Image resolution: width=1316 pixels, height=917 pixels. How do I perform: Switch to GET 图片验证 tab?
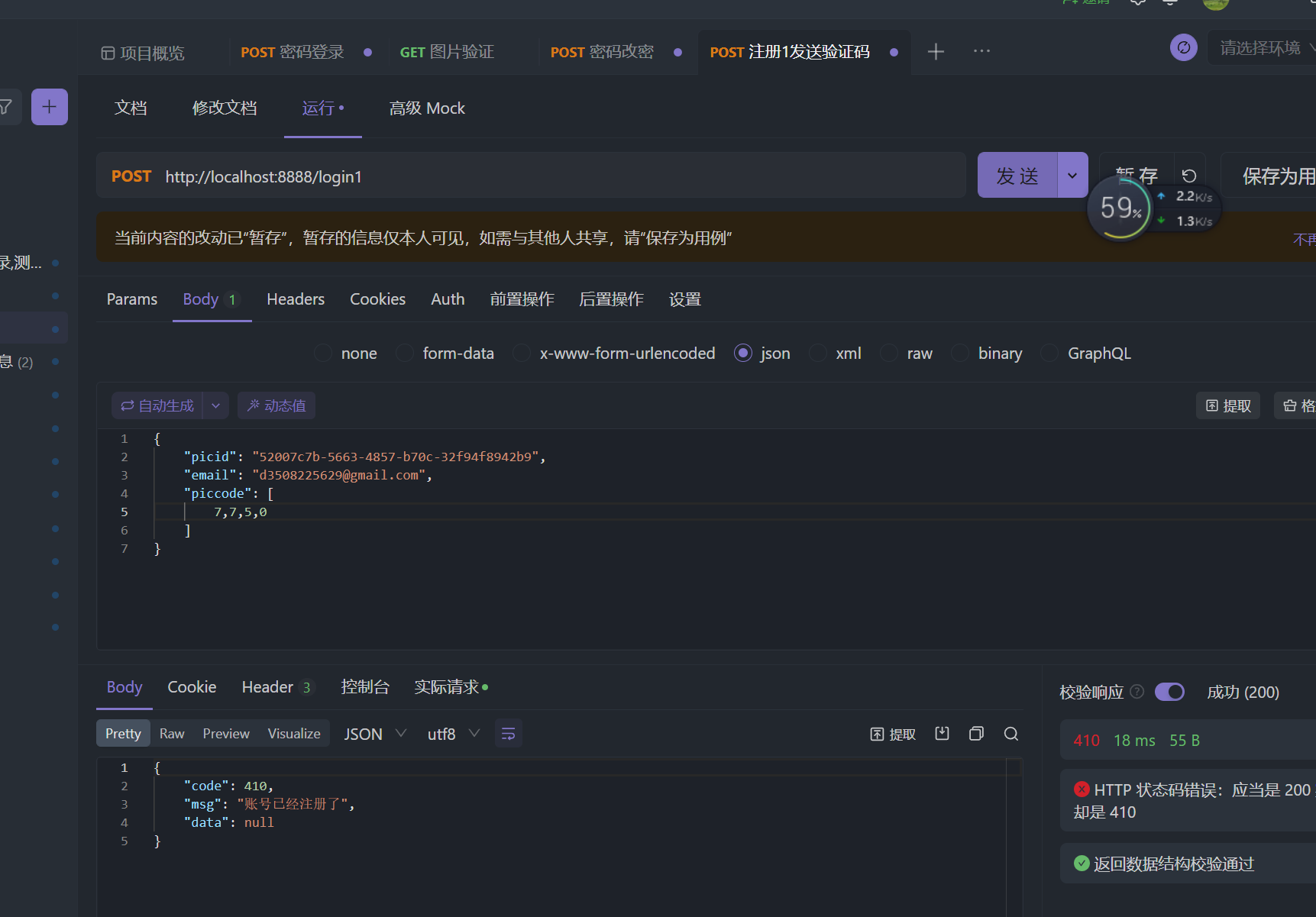(x=447, y=52)
